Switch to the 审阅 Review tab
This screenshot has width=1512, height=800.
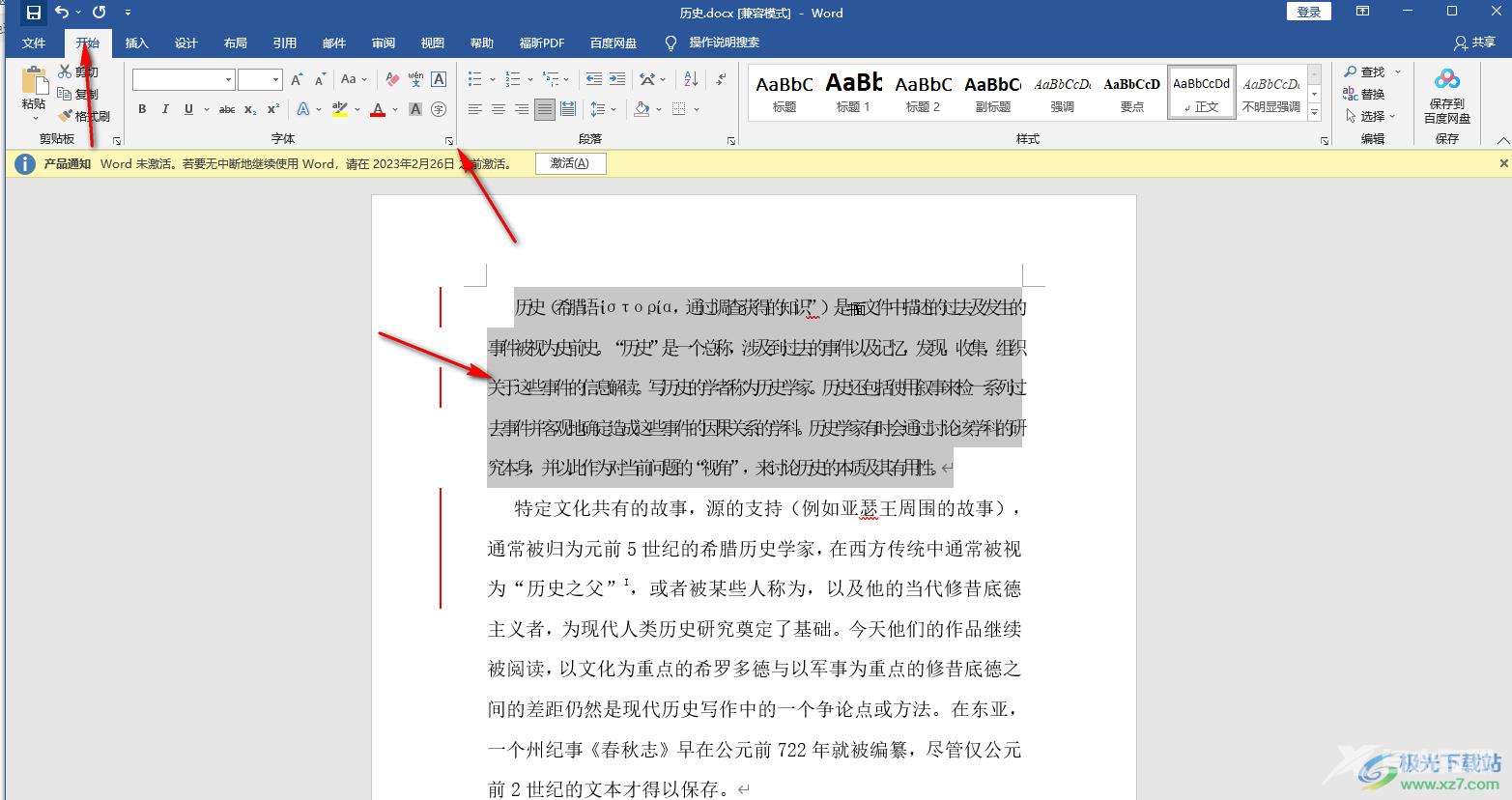point(384,43)
